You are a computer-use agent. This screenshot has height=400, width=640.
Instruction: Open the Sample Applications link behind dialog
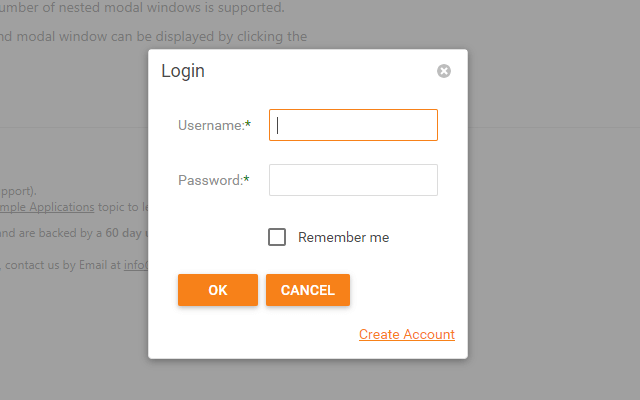click(50, 207)
